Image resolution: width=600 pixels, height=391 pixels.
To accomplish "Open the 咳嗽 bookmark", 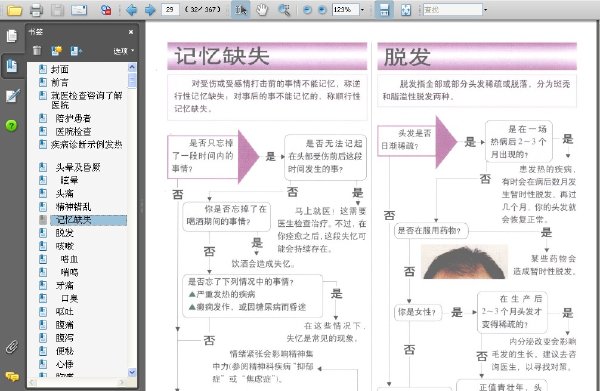I will [65, 246].
